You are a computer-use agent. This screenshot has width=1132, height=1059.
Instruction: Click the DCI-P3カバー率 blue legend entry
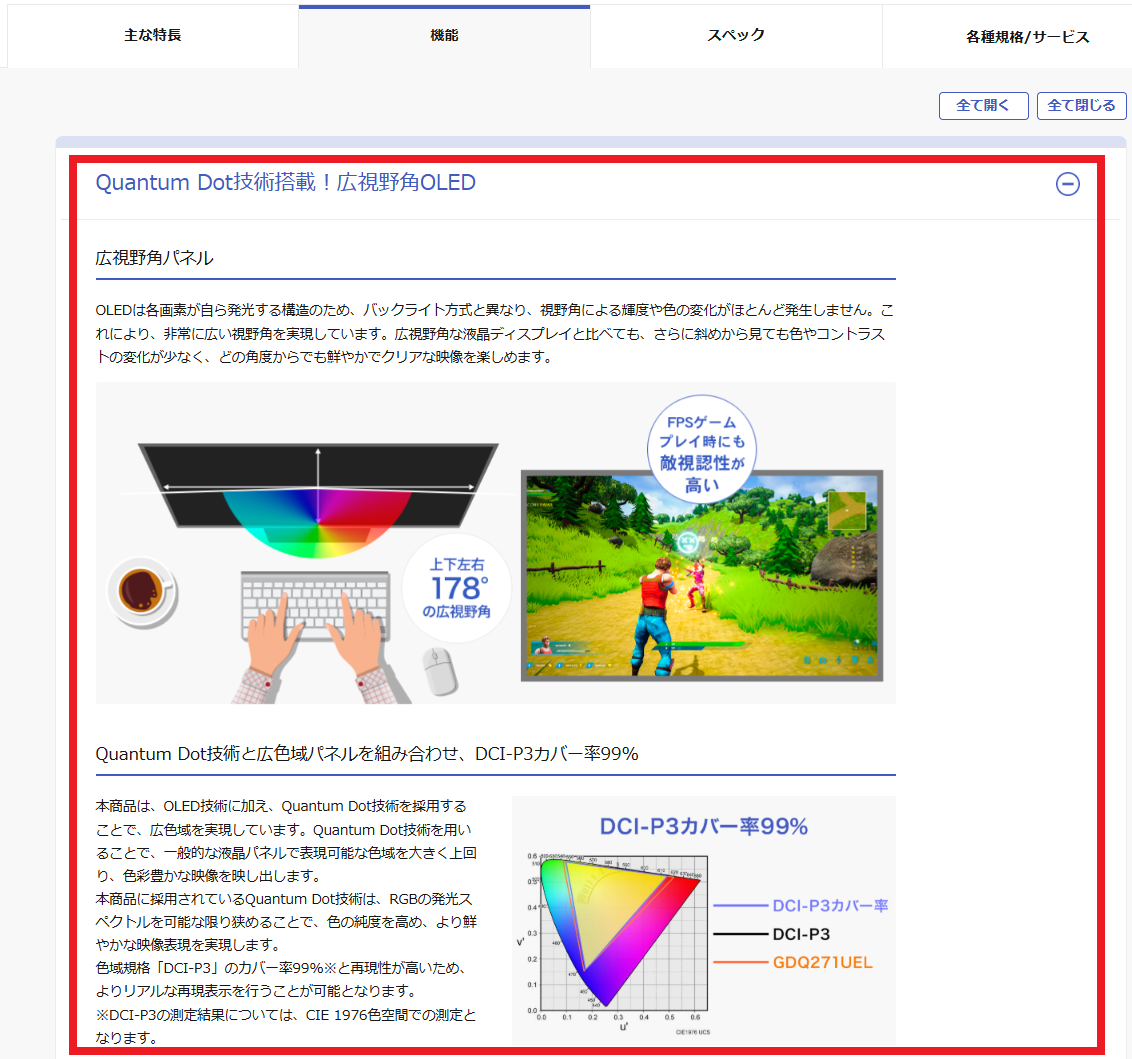tap(829, 905)
